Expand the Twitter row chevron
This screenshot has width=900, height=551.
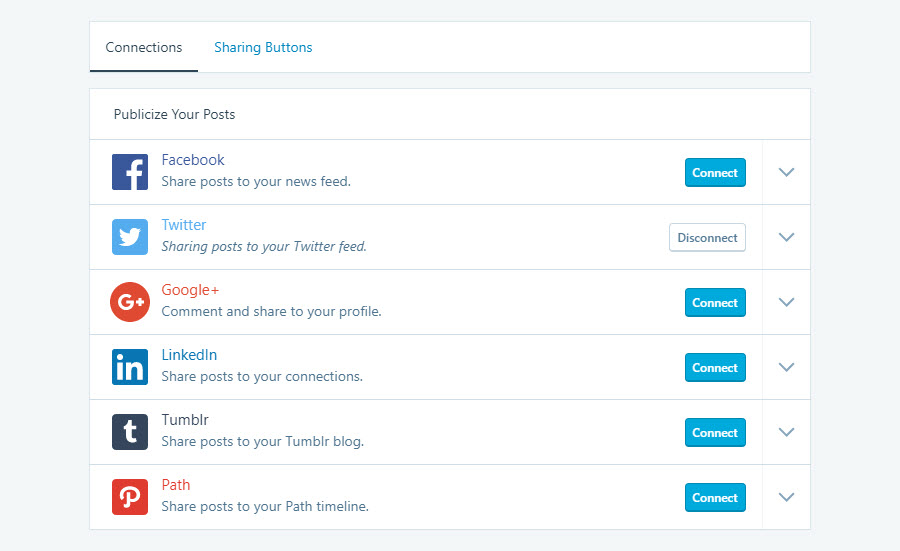tap(786, 237)
